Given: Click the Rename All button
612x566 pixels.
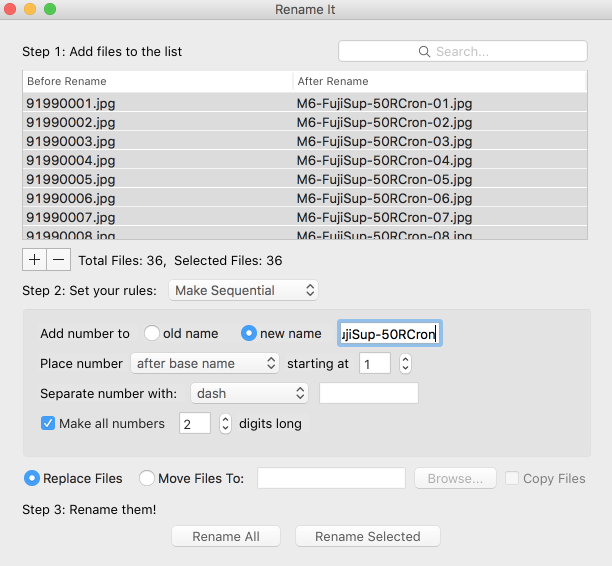Looking at the screenshot, I should coord(226,536).
